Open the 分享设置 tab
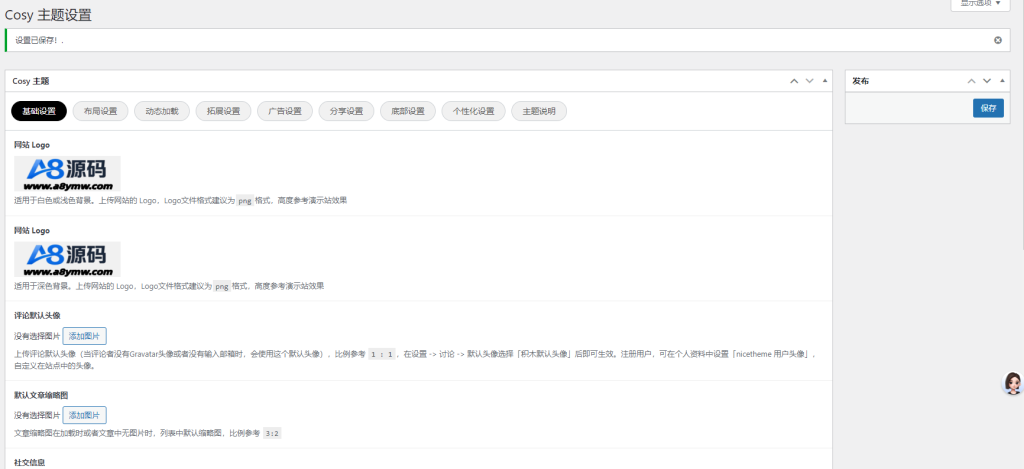The width and height of the screenshot is (1024, 469). (x=347, y=111)
